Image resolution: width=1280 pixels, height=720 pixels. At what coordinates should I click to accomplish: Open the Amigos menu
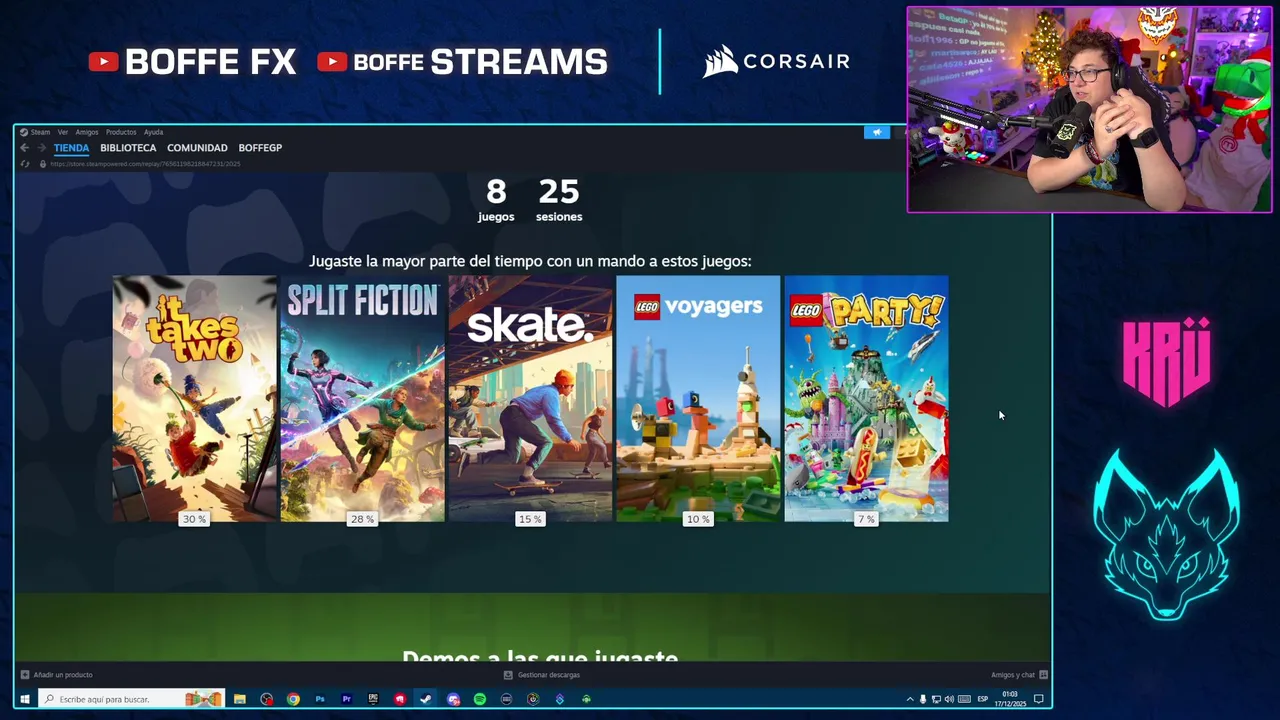[x=87, y=132]
